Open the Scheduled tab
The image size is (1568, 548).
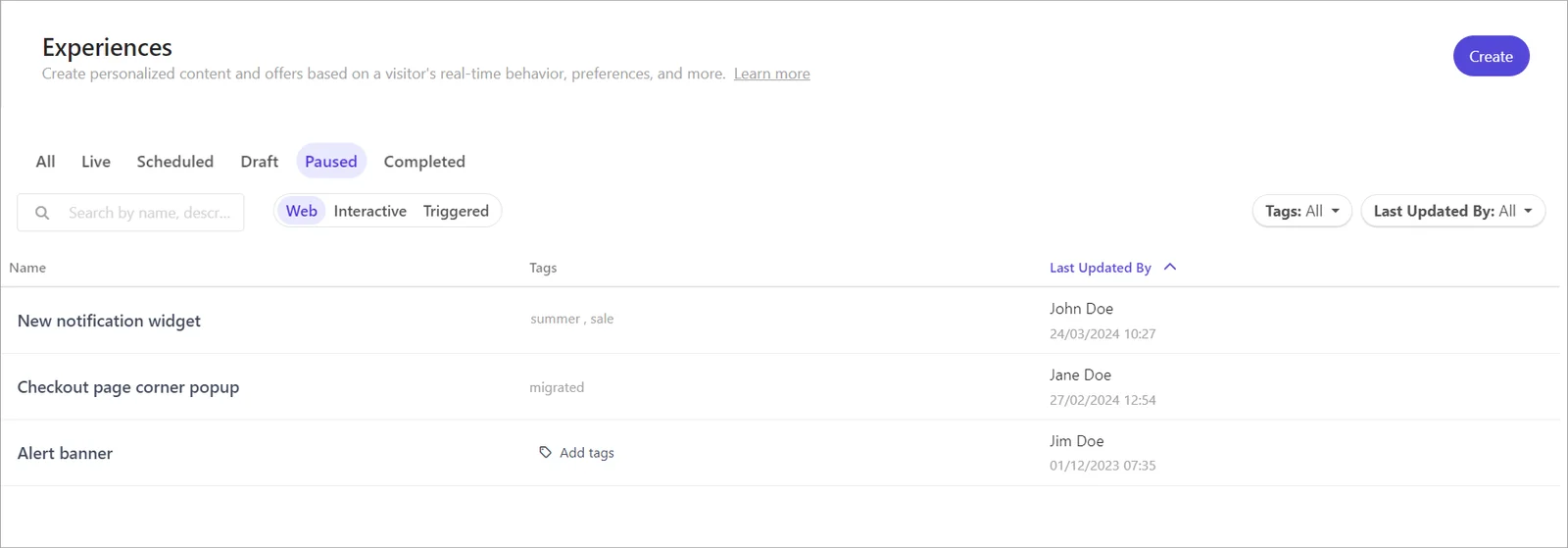click(x=175, y=162)
